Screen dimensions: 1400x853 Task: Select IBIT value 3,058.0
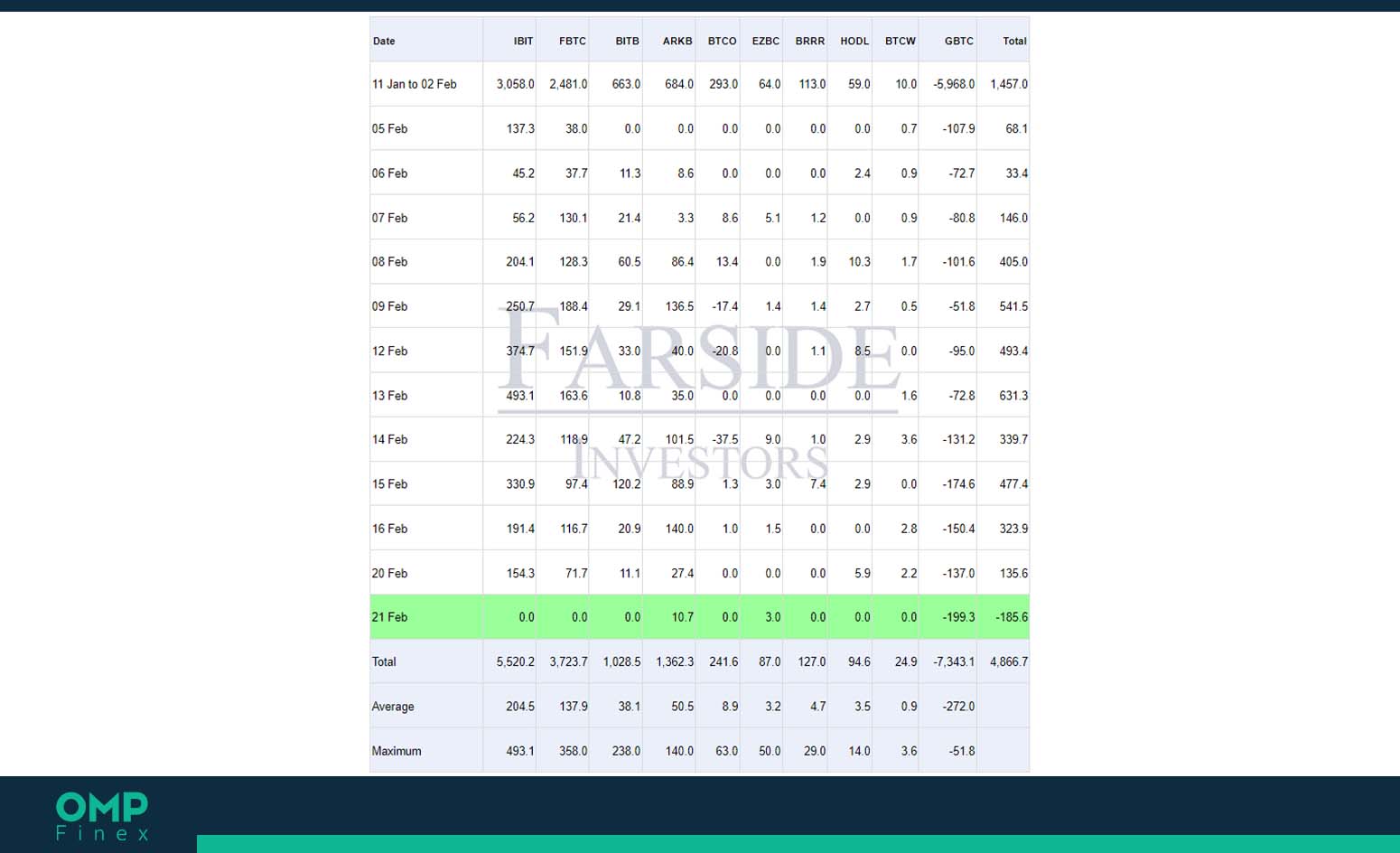[515, 84]
